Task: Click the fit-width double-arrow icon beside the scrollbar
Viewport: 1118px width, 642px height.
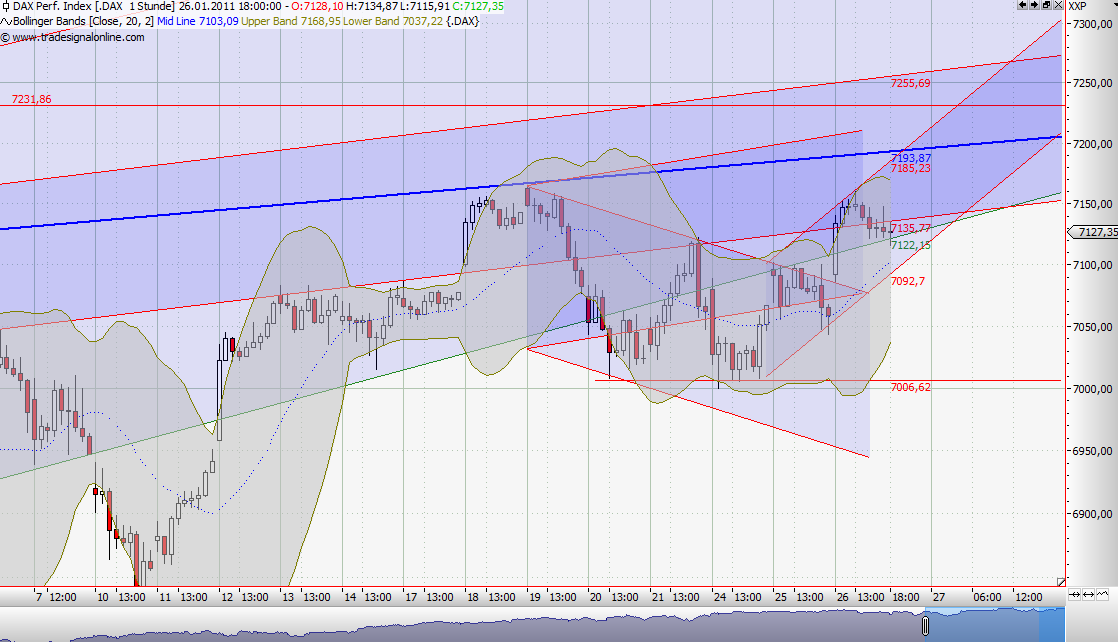Action: pyautogui.click(x=1074, y=594)
